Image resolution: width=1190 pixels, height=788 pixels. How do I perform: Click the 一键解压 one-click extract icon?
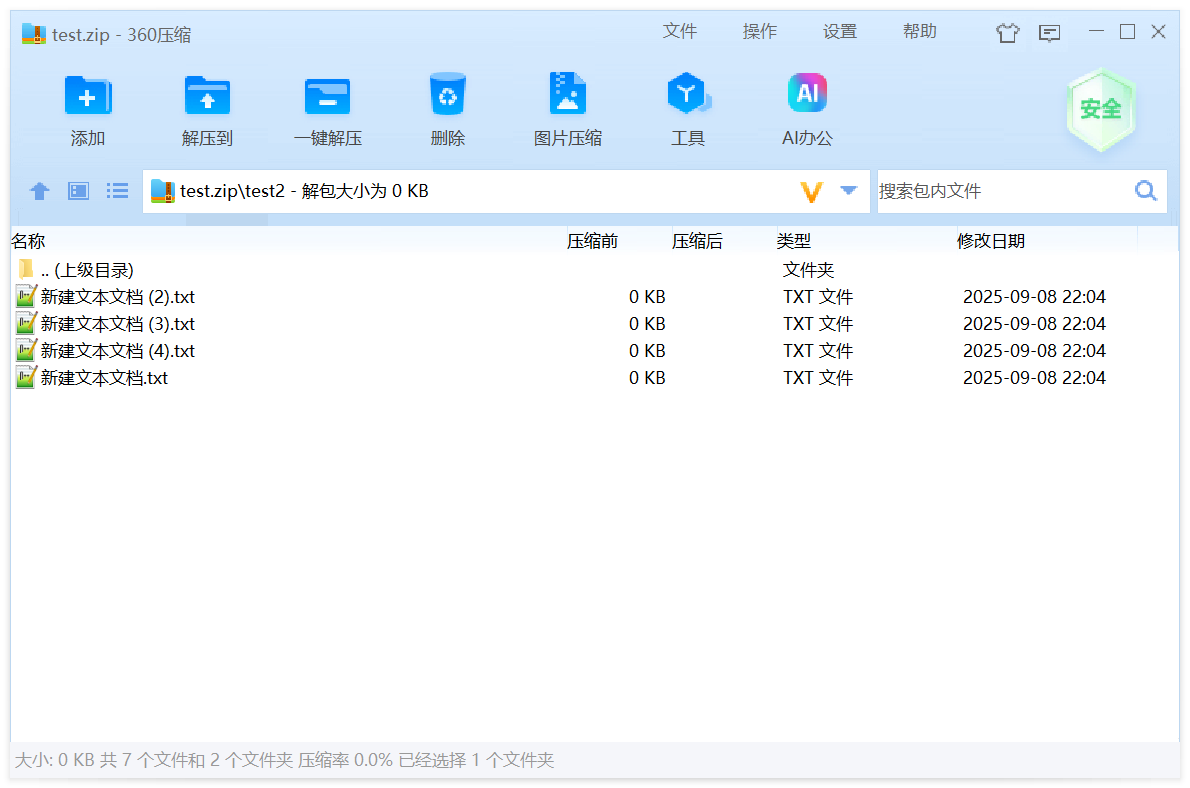[x=327, y=97]
